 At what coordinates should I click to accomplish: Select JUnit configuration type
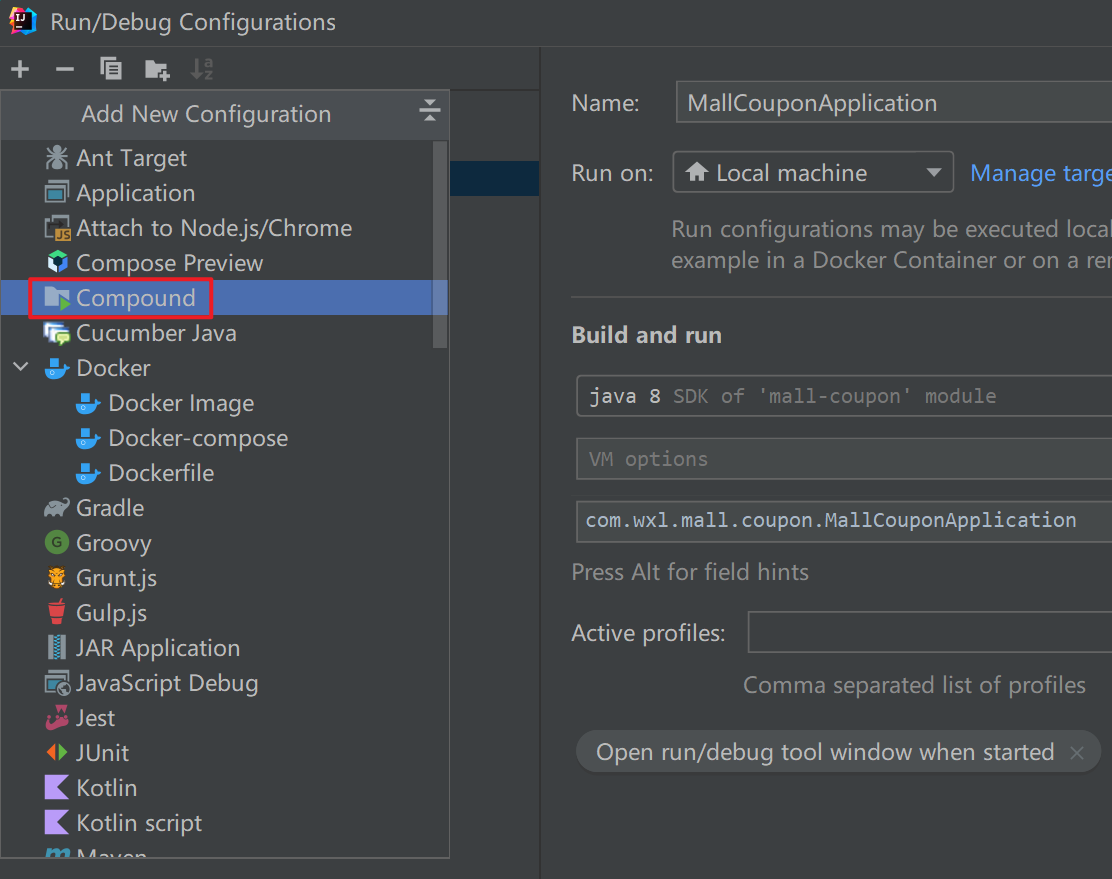[x=102, y=753]
